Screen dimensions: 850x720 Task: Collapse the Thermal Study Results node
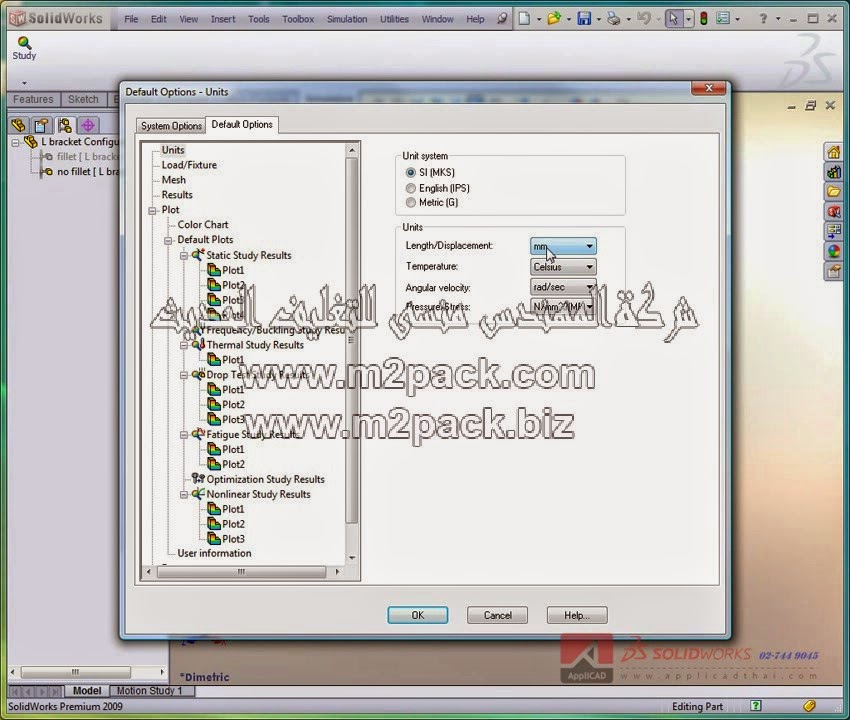click(x=184, y=345)
